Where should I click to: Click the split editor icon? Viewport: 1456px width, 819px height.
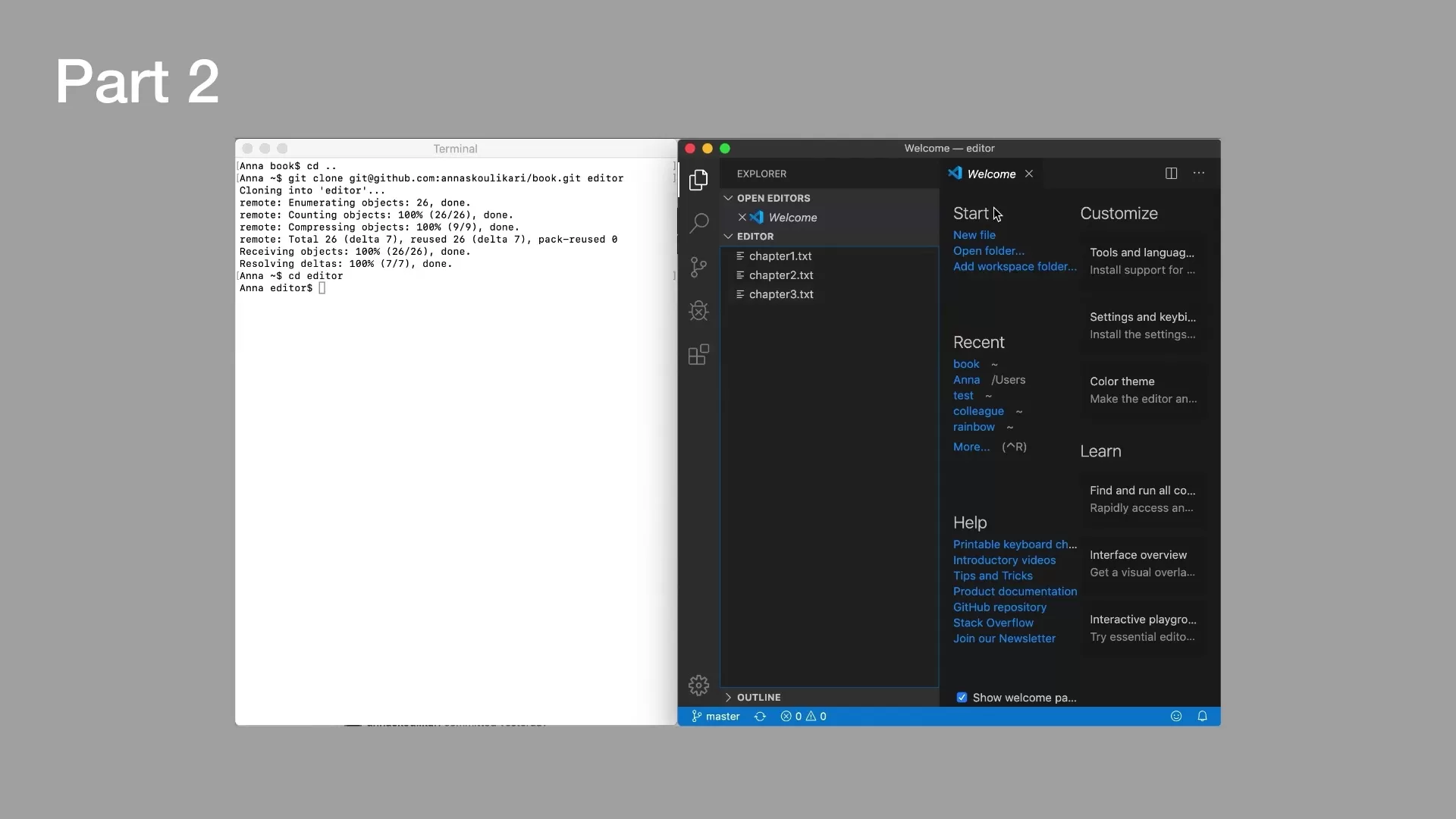pyautogui.click(x=1171, y=174)
